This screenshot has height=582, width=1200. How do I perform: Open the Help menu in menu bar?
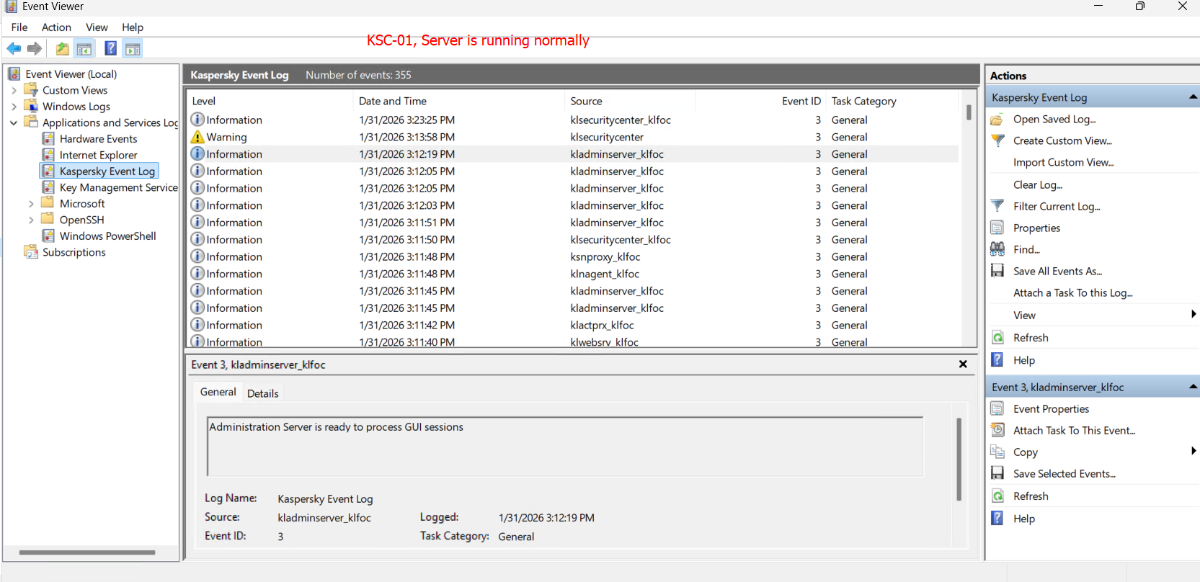click(133, 27)
